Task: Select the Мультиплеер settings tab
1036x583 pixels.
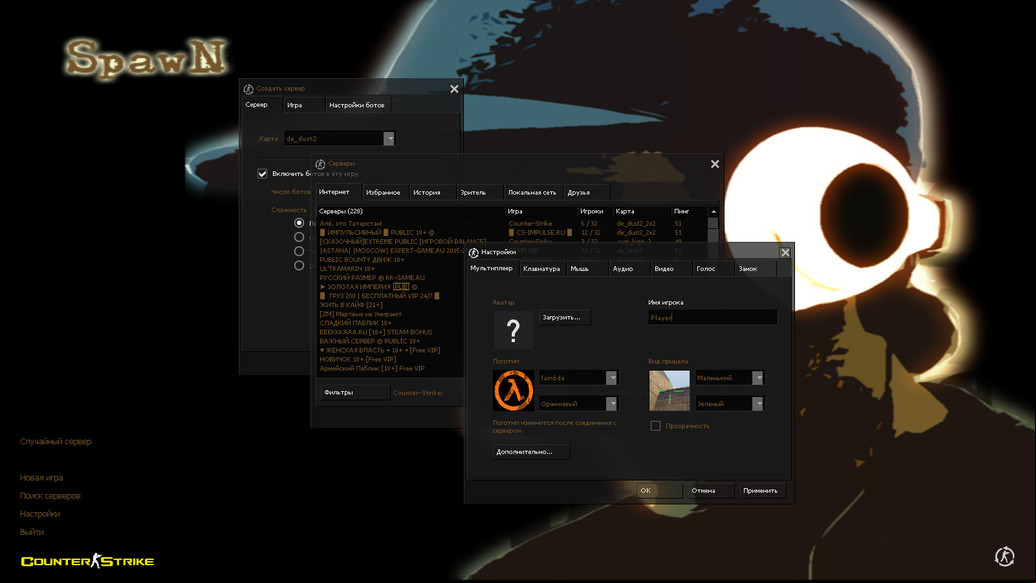Action: click(491, 268)
